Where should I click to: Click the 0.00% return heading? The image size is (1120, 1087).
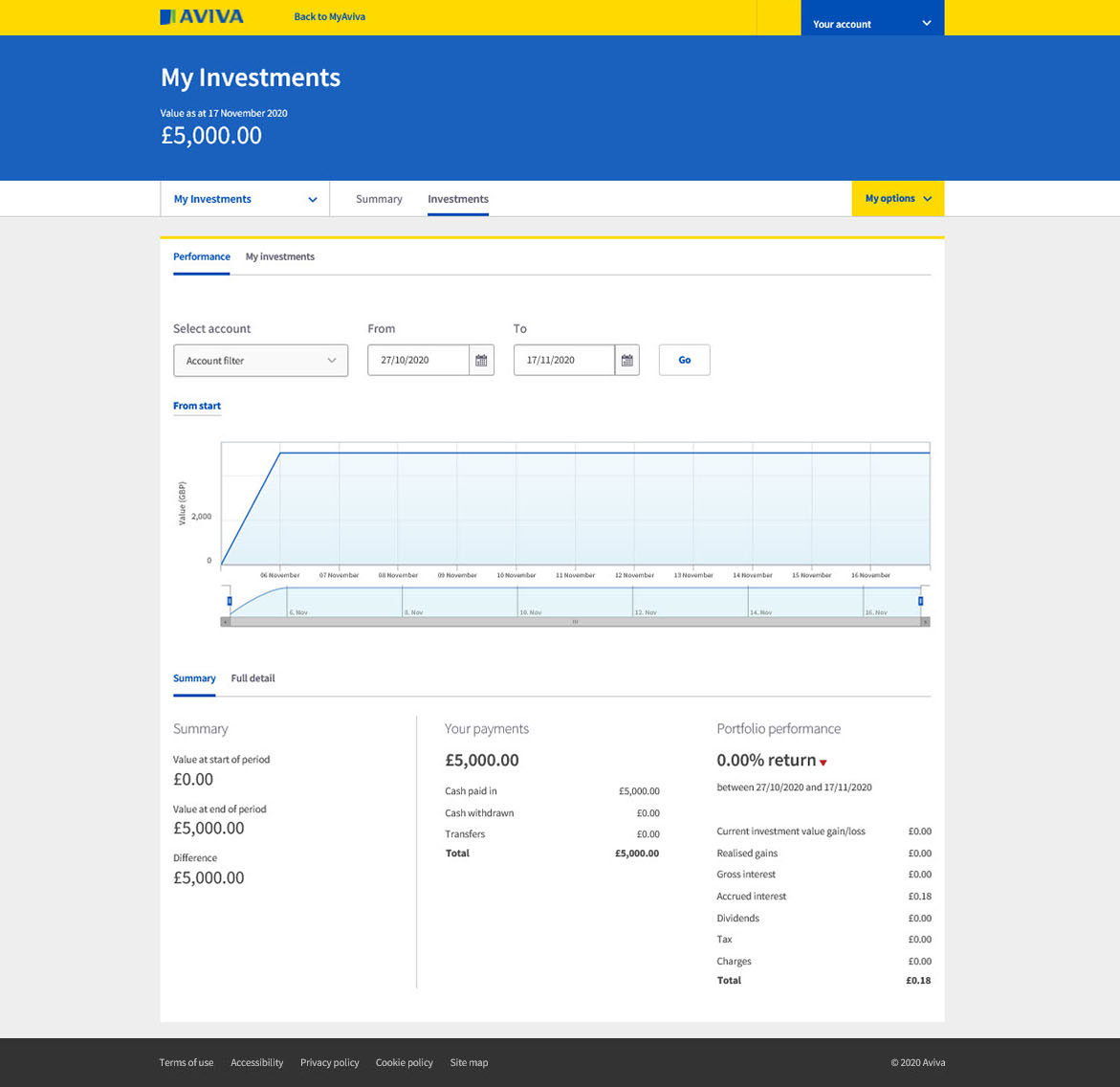point(766,761)
